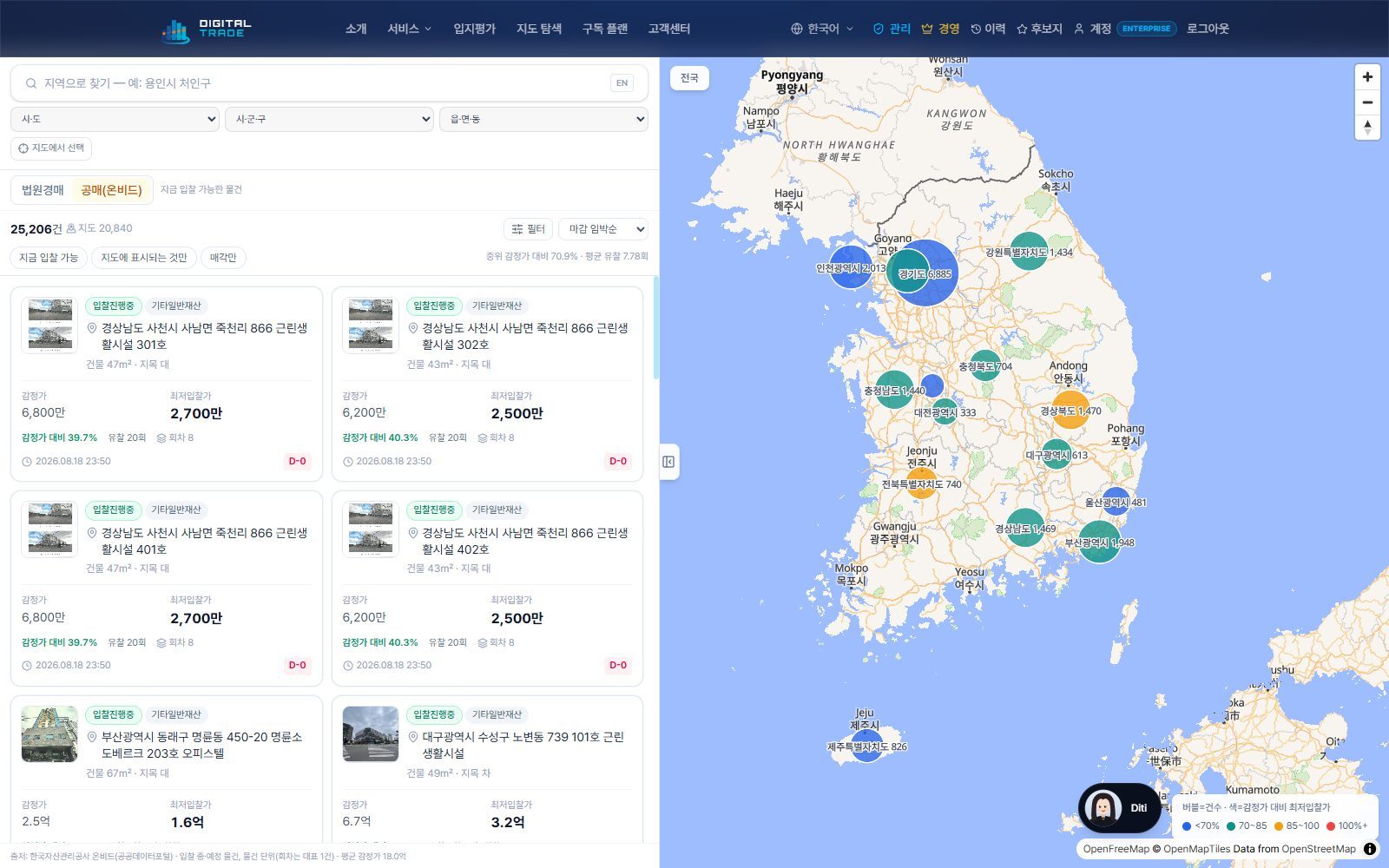1389x868 pixels.
Task: Open the 필터 filter options
Action: coord(528,229)
